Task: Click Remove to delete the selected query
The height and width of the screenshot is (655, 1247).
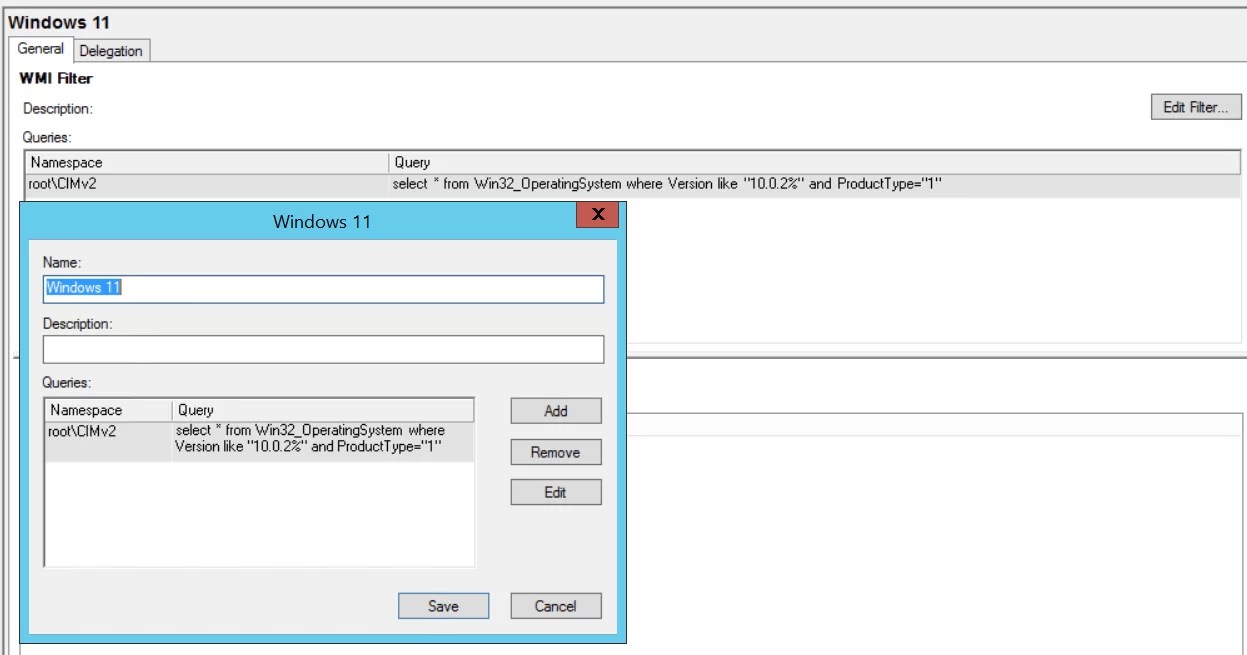Action: pos(555,452)
